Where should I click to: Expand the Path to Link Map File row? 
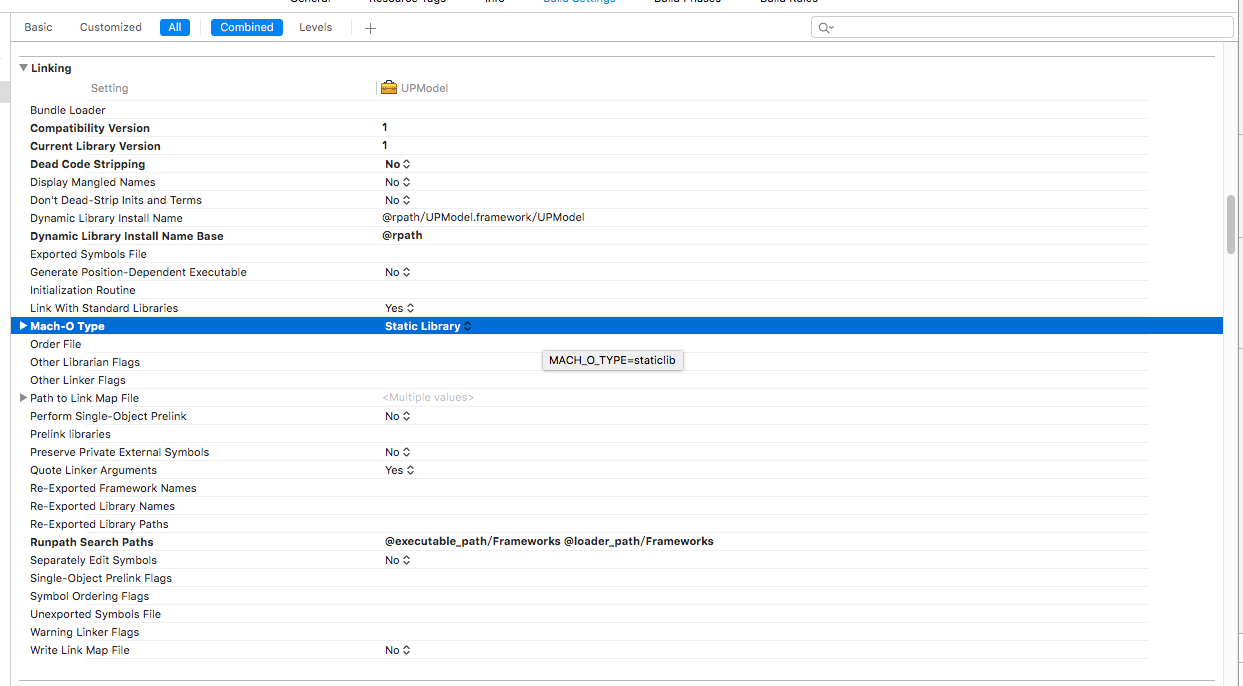click(23, 398)
